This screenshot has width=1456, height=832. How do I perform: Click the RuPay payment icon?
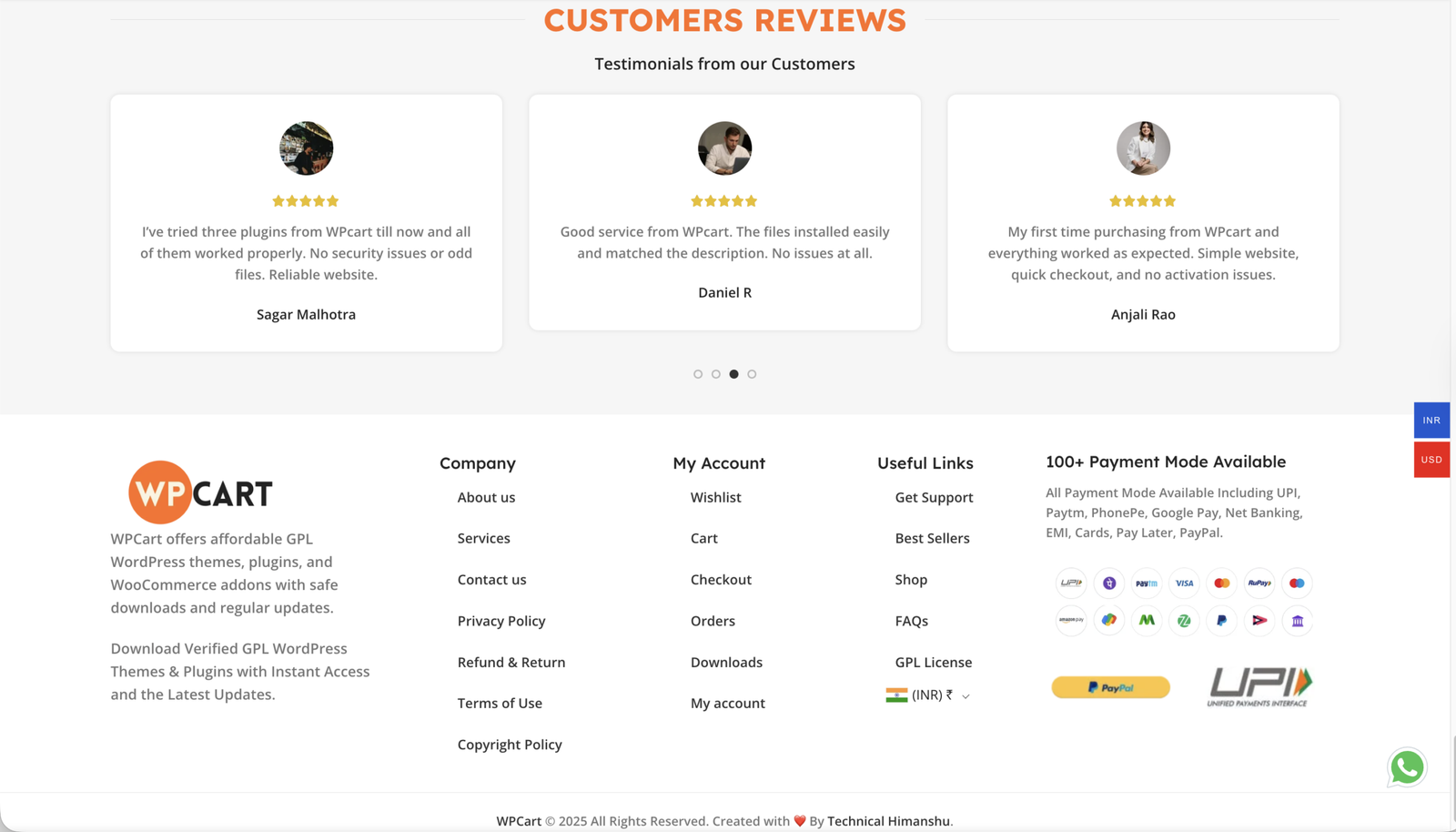pyautogui.click(x=1259, y=583)
